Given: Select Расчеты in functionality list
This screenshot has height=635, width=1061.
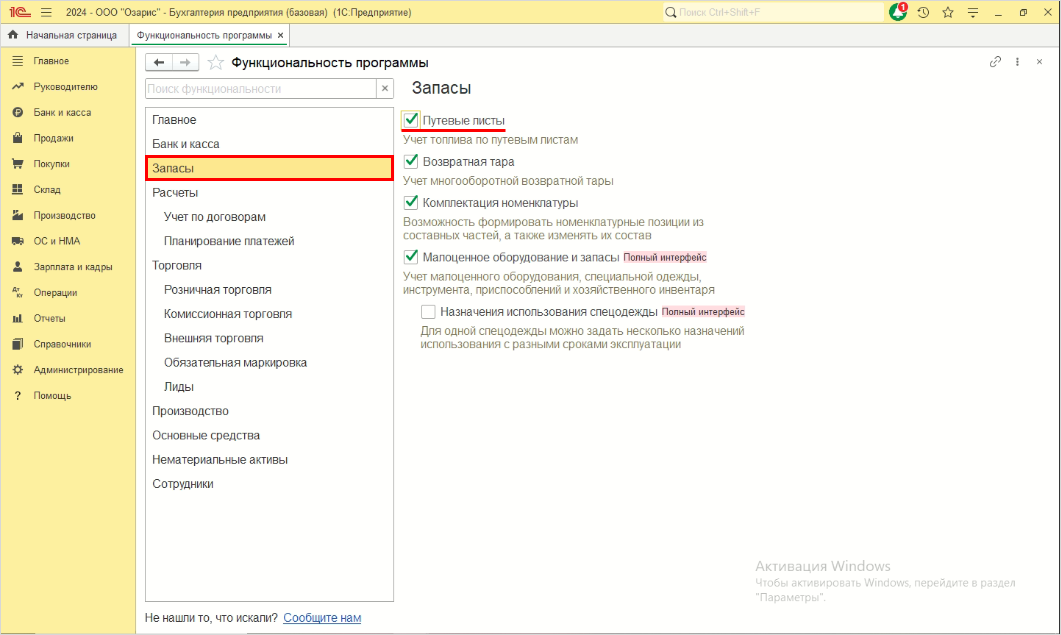Looking at the screenshot, I should (x=269, y=193).
